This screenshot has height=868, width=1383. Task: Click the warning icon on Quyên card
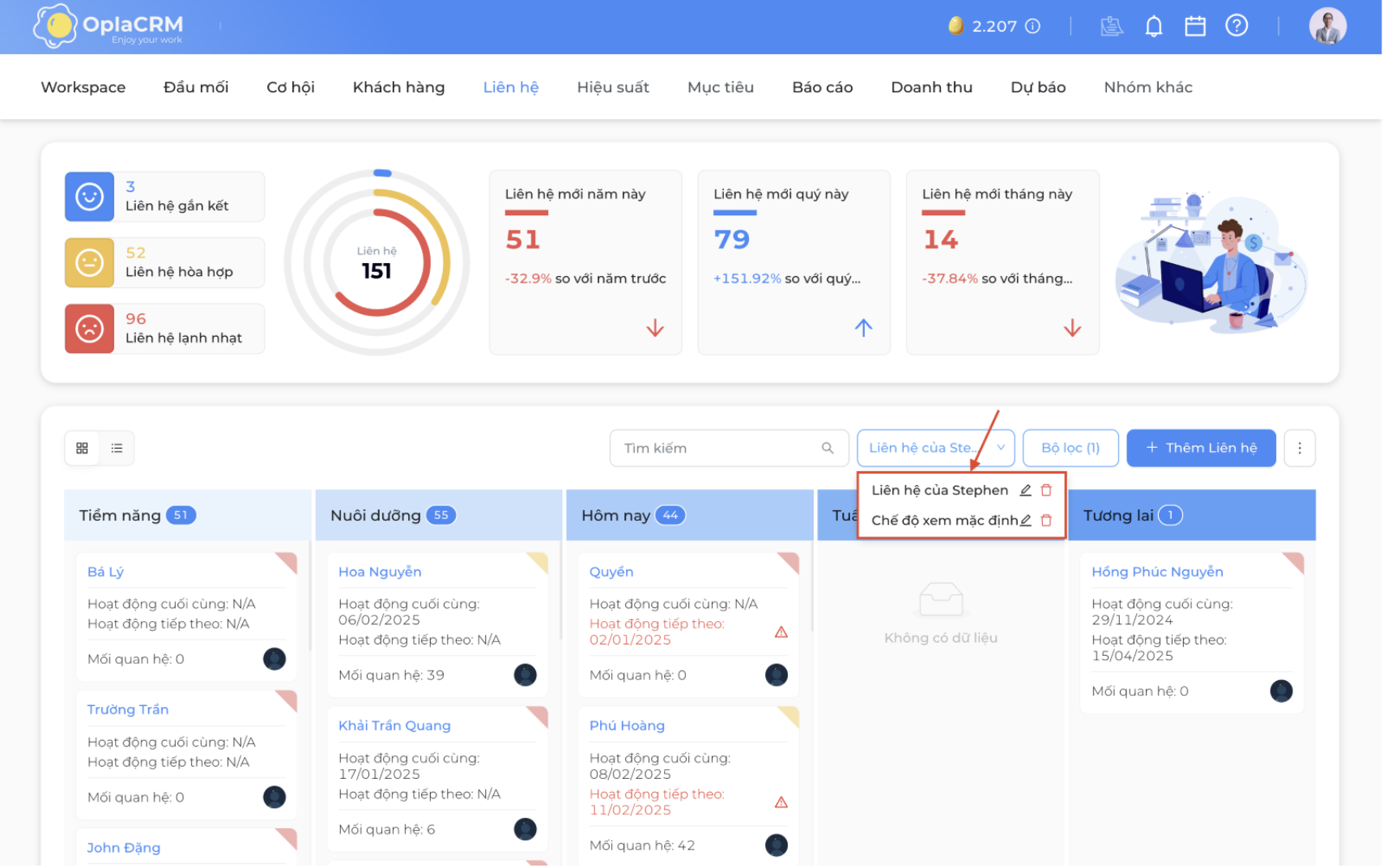[x=781, y=632]
